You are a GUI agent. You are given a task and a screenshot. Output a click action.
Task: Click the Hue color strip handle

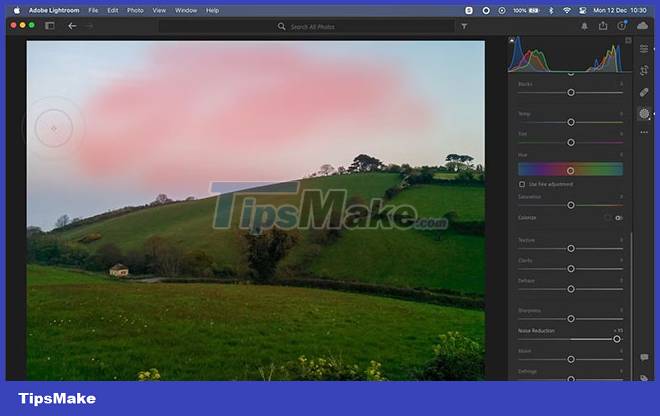[x=570, y=171]
